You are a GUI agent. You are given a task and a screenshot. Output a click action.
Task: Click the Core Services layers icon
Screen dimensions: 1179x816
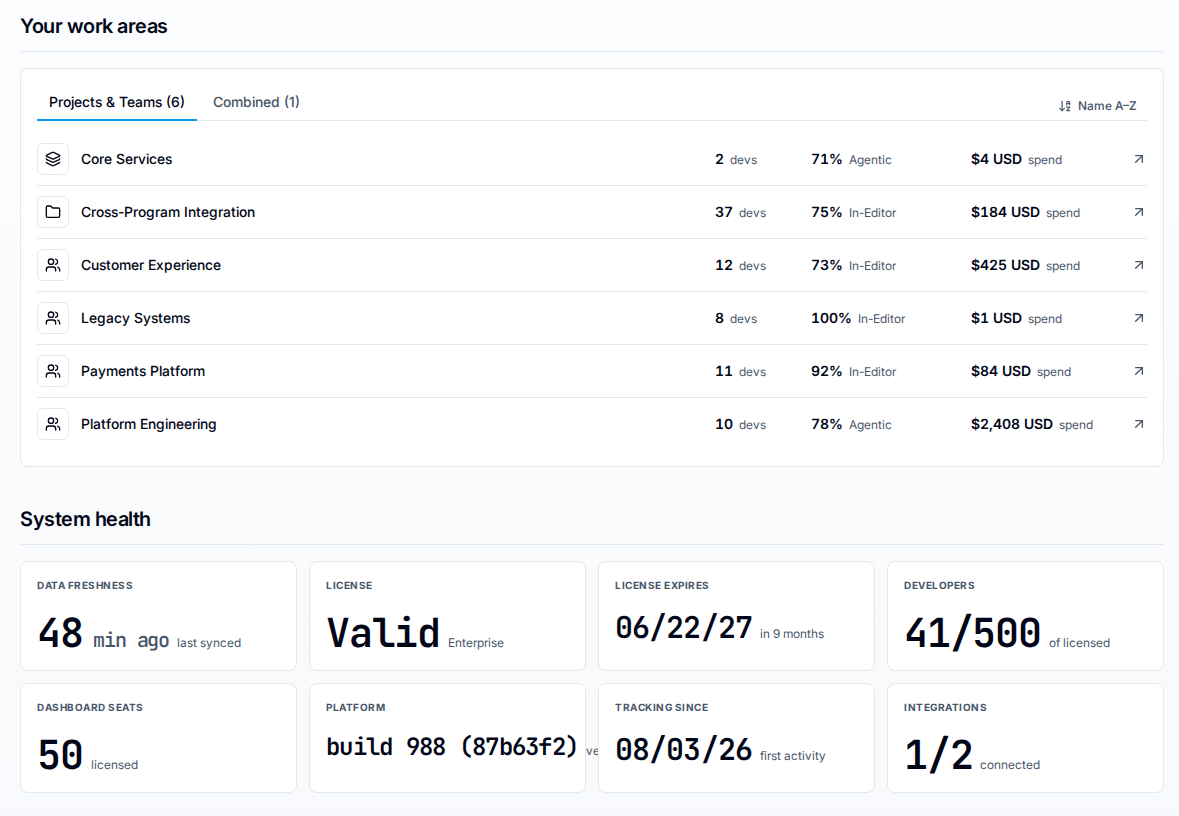(53, 159)
